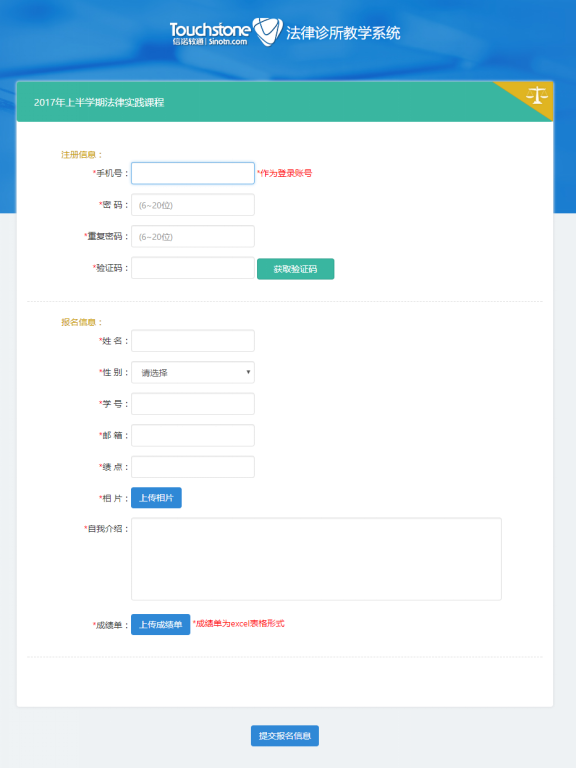Image resolution: width=577 pixels, height=768 pixels.
Task: Click the 密码 password input field
Action: pos(193,205)
